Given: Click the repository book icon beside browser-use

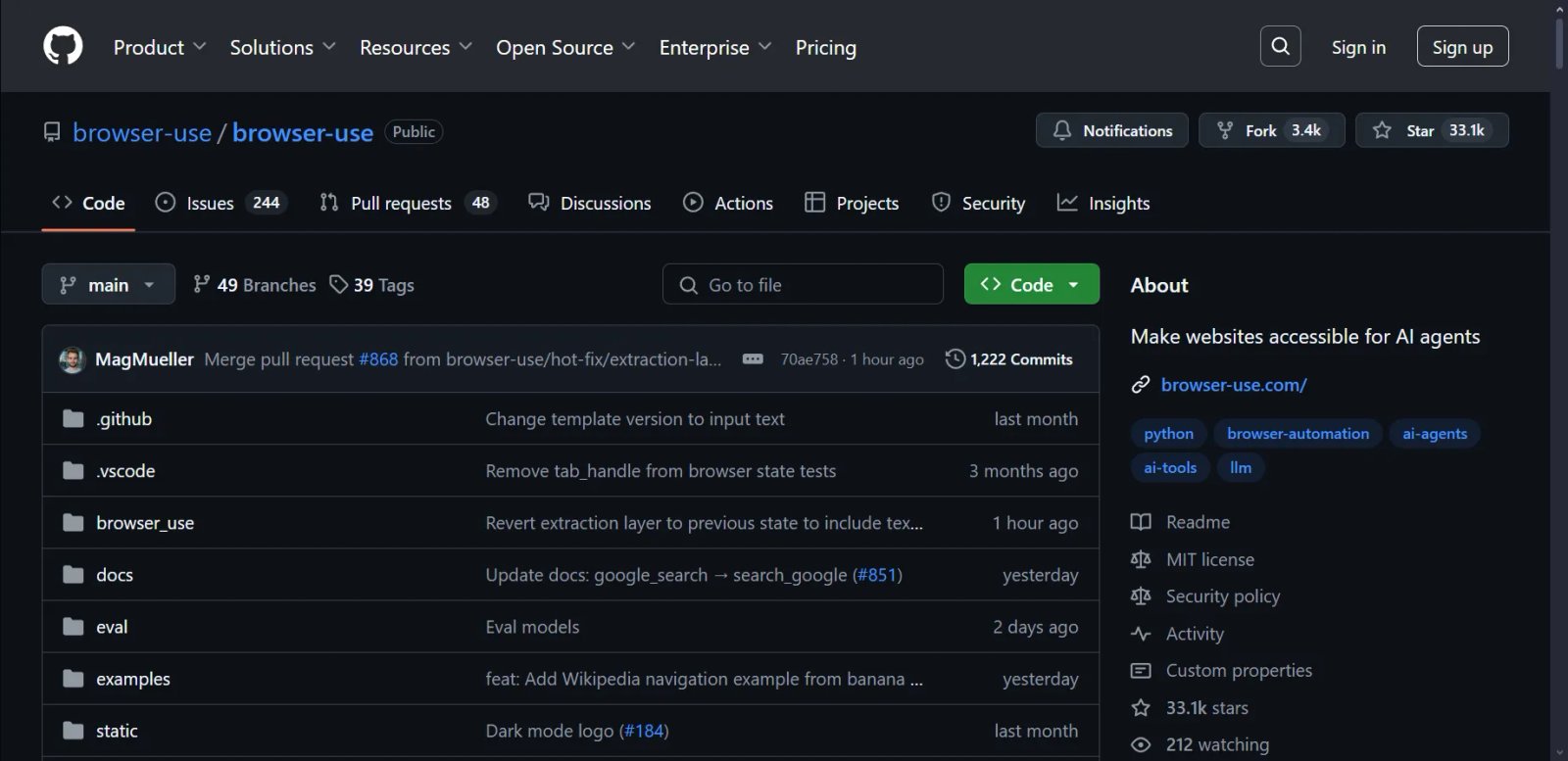Looking at the screenshot, I should click(x=52, y=132).
